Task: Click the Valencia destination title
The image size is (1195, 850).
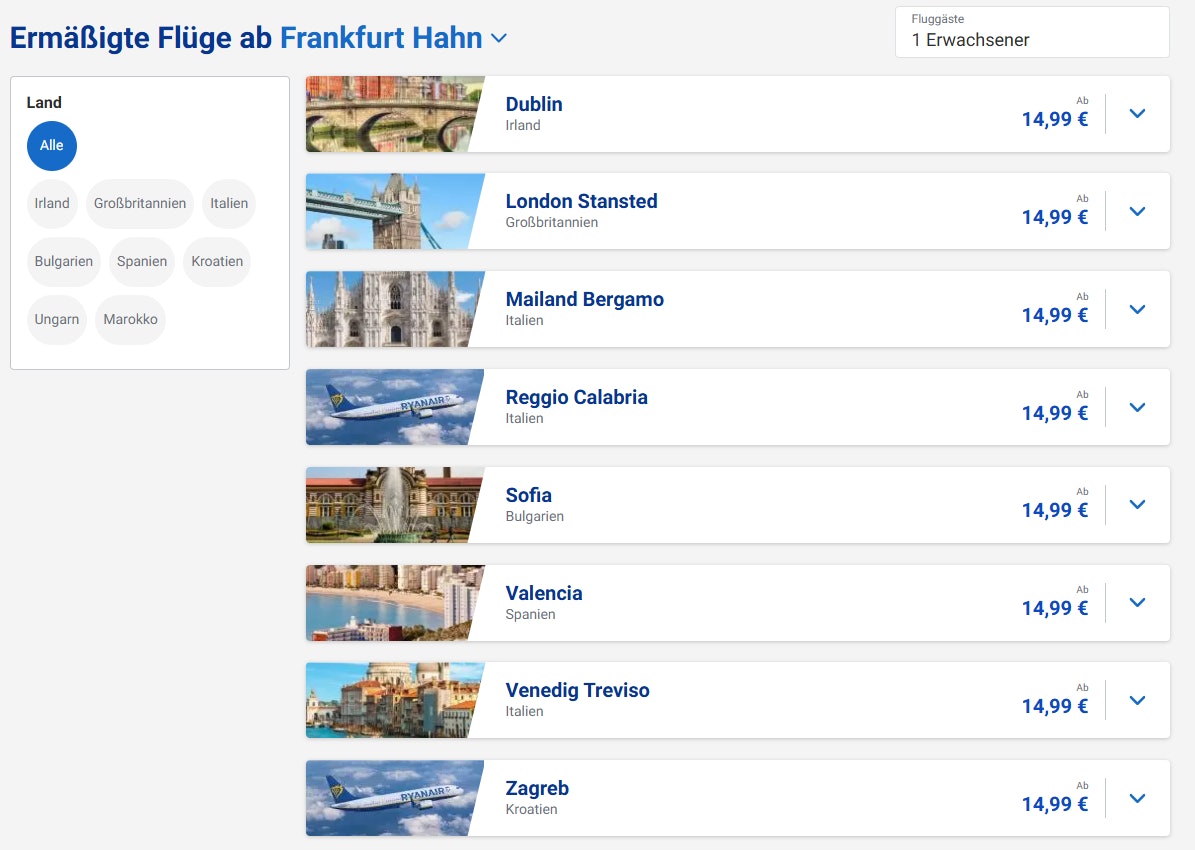Action: [544, 594]
